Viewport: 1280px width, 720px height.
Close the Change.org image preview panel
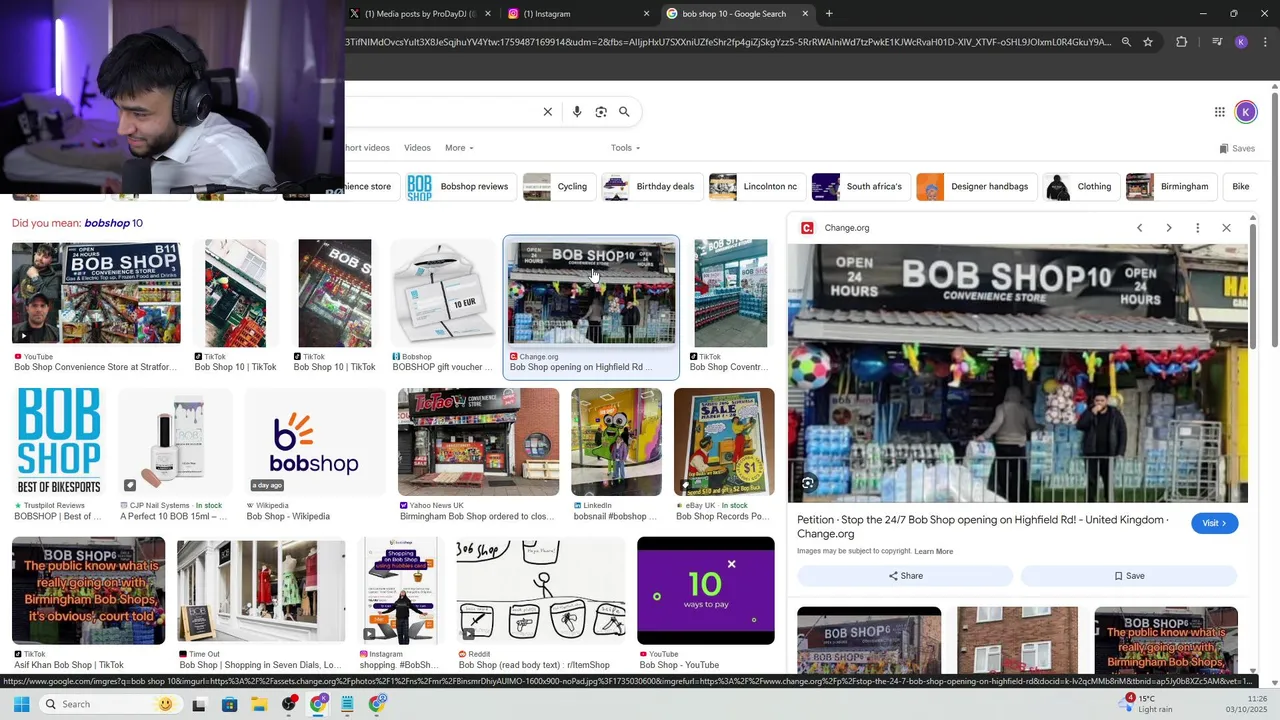pos(1226,228)
